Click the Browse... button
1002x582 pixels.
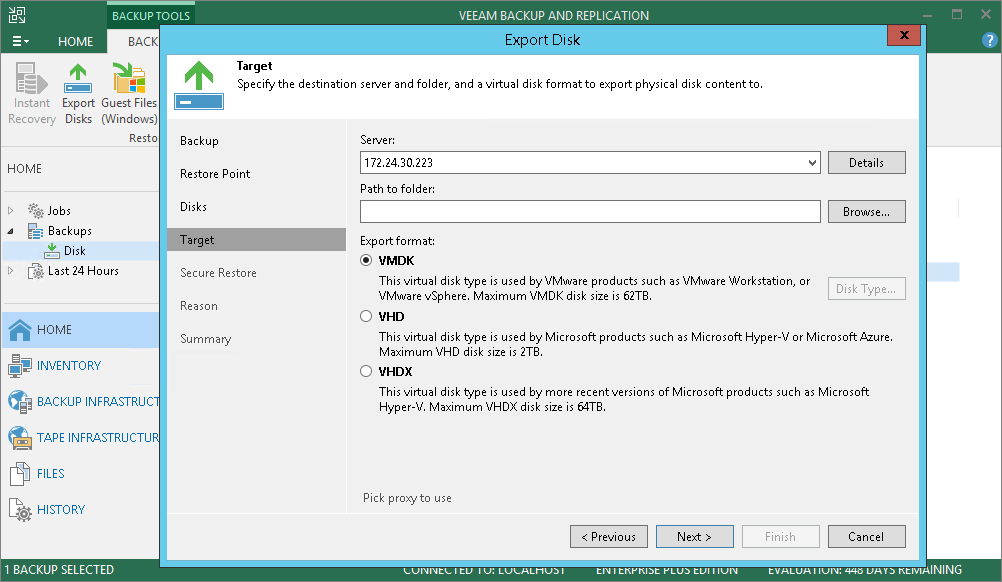pyautogui.click(x=867, y=212)
